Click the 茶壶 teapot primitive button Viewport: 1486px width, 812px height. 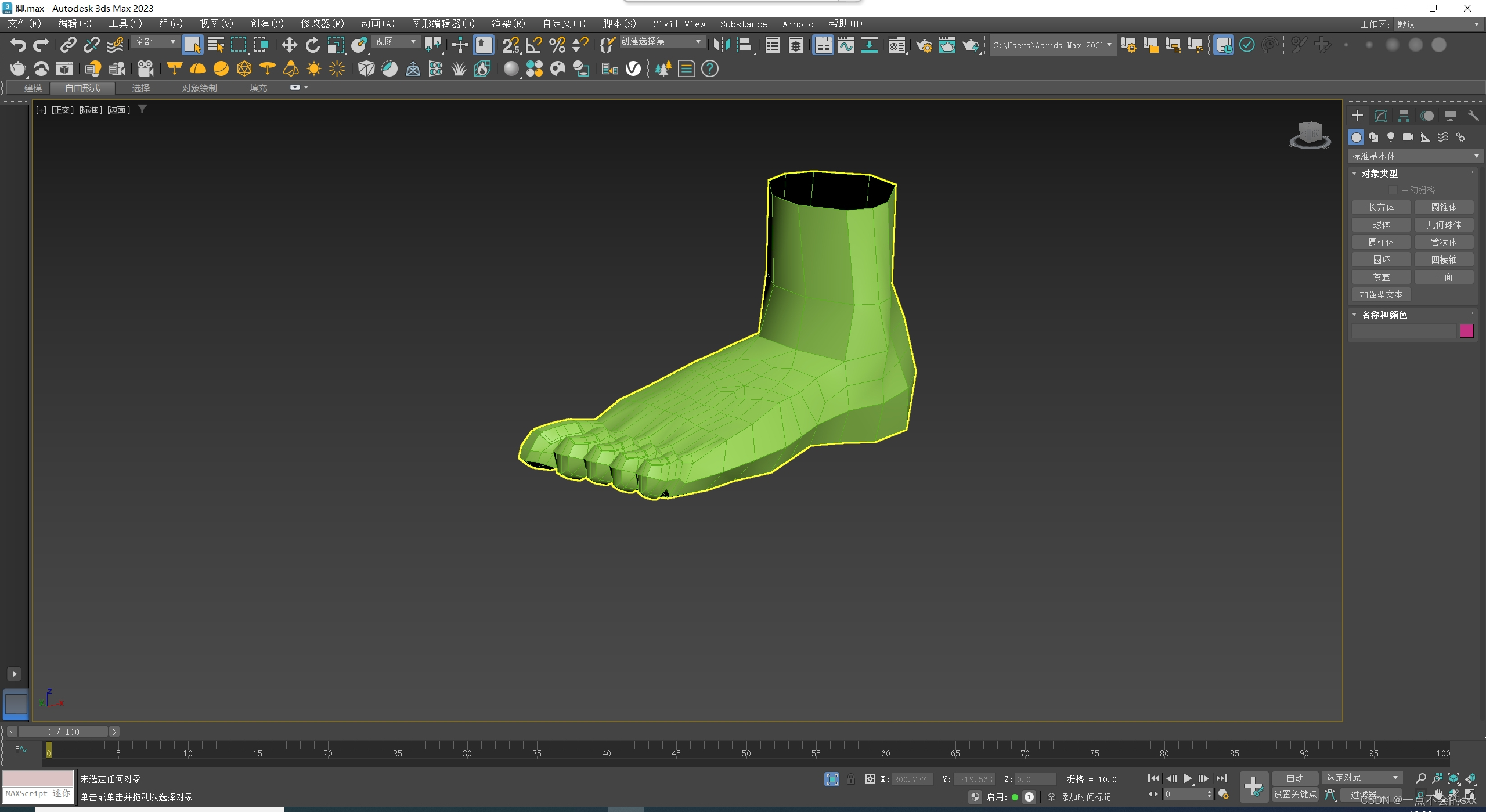[1381, 277]
